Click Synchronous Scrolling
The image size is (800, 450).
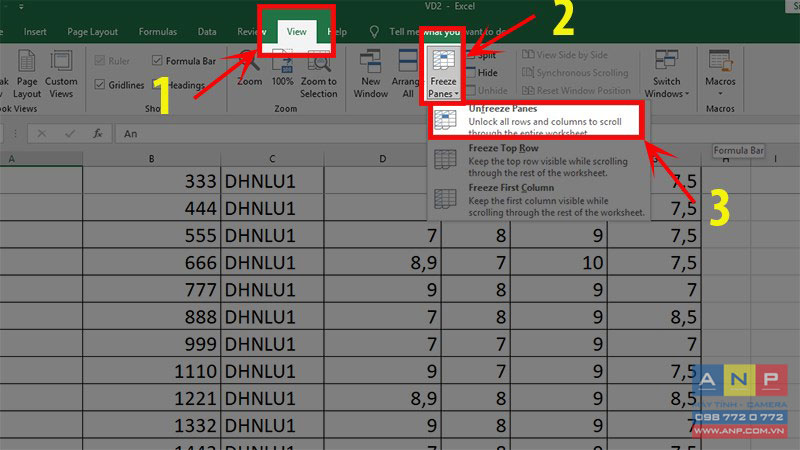[575, 73]
